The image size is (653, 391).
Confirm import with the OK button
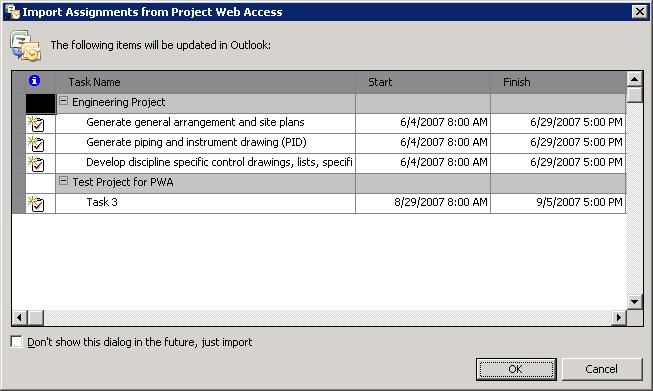[516, 369]
